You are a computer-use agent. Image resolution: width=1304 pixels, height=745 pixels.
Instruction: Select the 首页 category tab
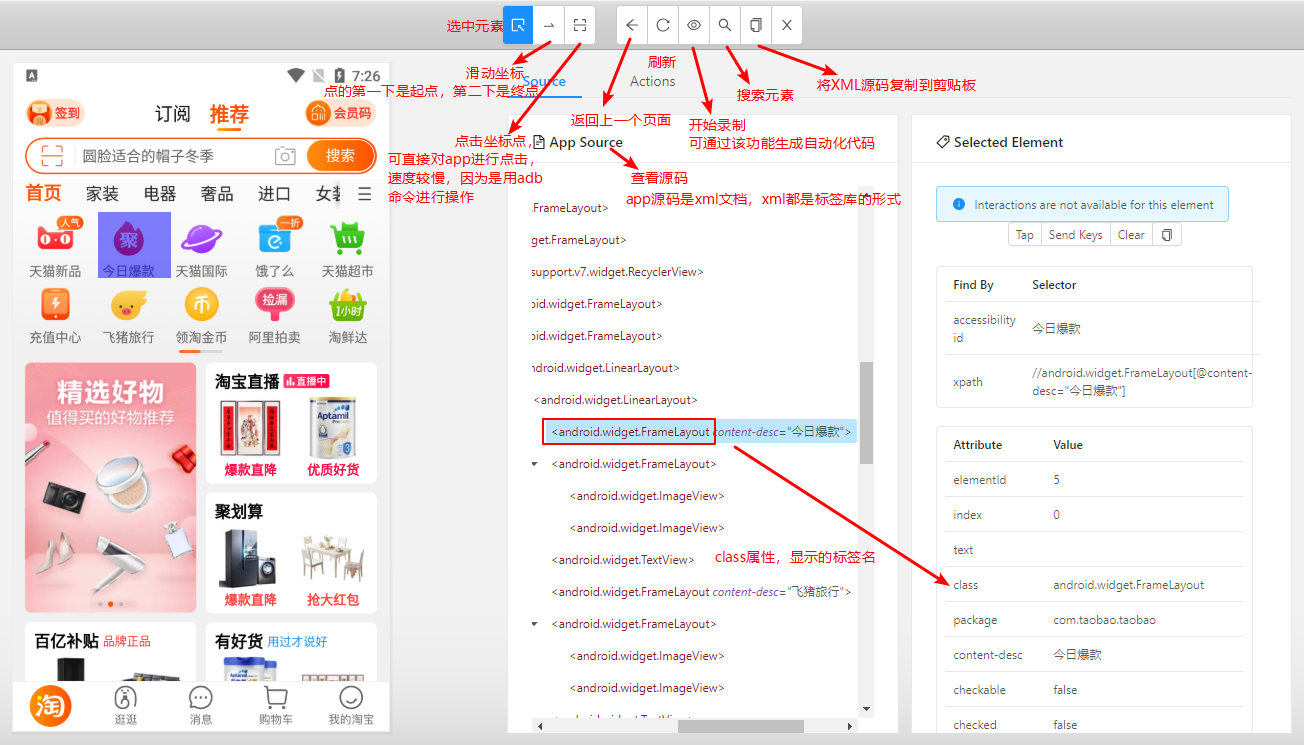[x=43, y=193]
